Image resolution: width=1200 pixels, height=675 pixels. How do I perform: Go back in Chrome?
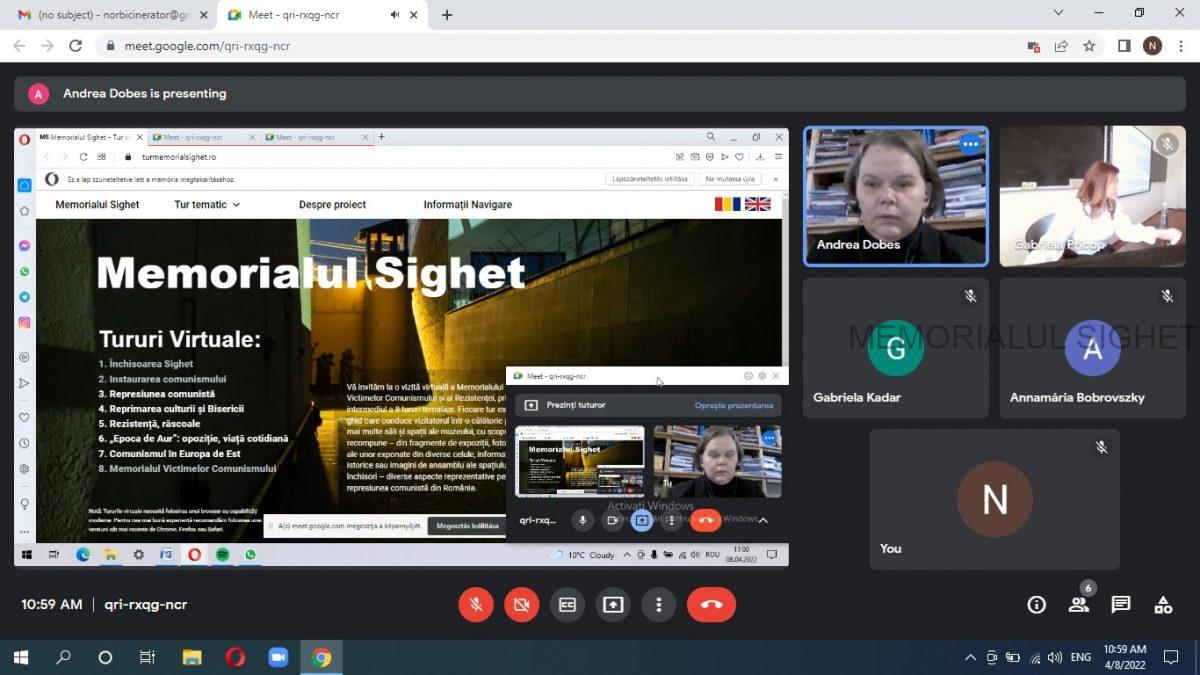click(19, 46)
